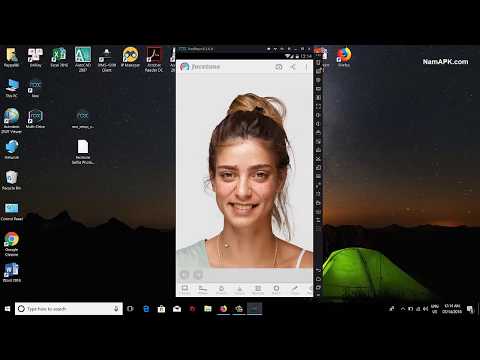The height and width of the screenshot is (360, 480).
Task: Switch to Firefox on the taskbar
Action: pyautogui.click(x=223, y=309)
